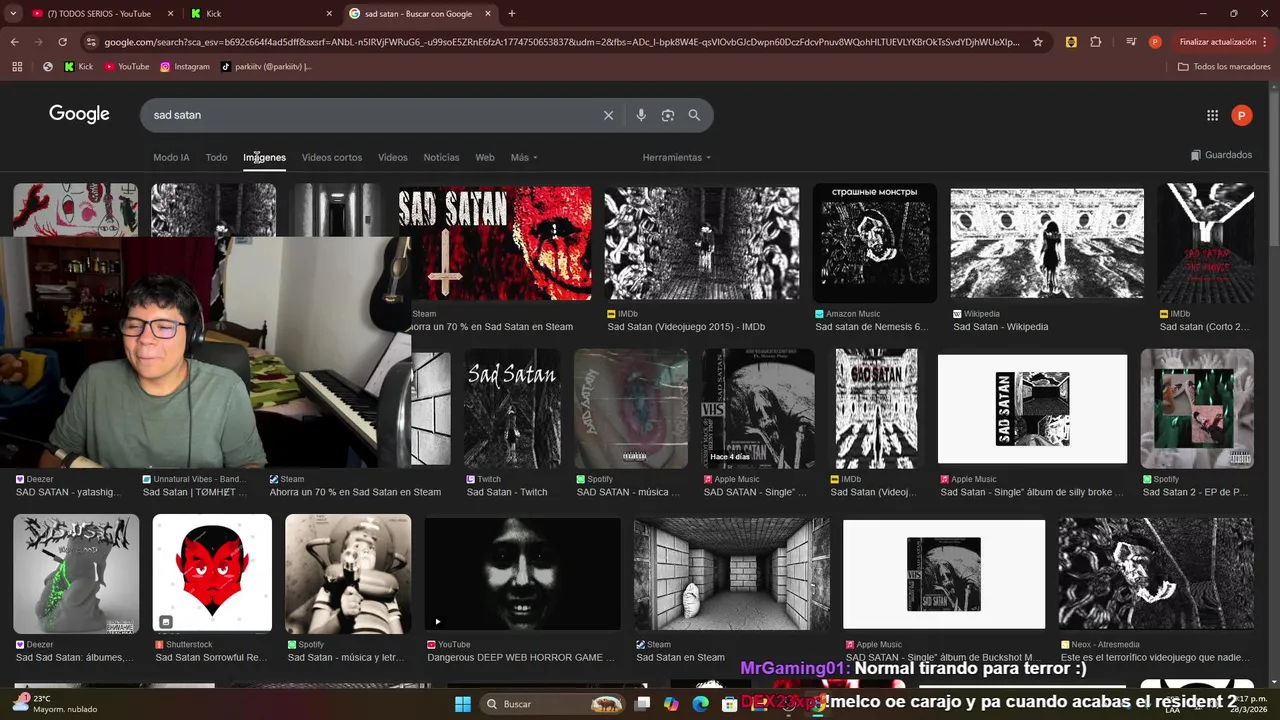Open the YouTube bookmark

pyautogui.click(x=127, y=67)
